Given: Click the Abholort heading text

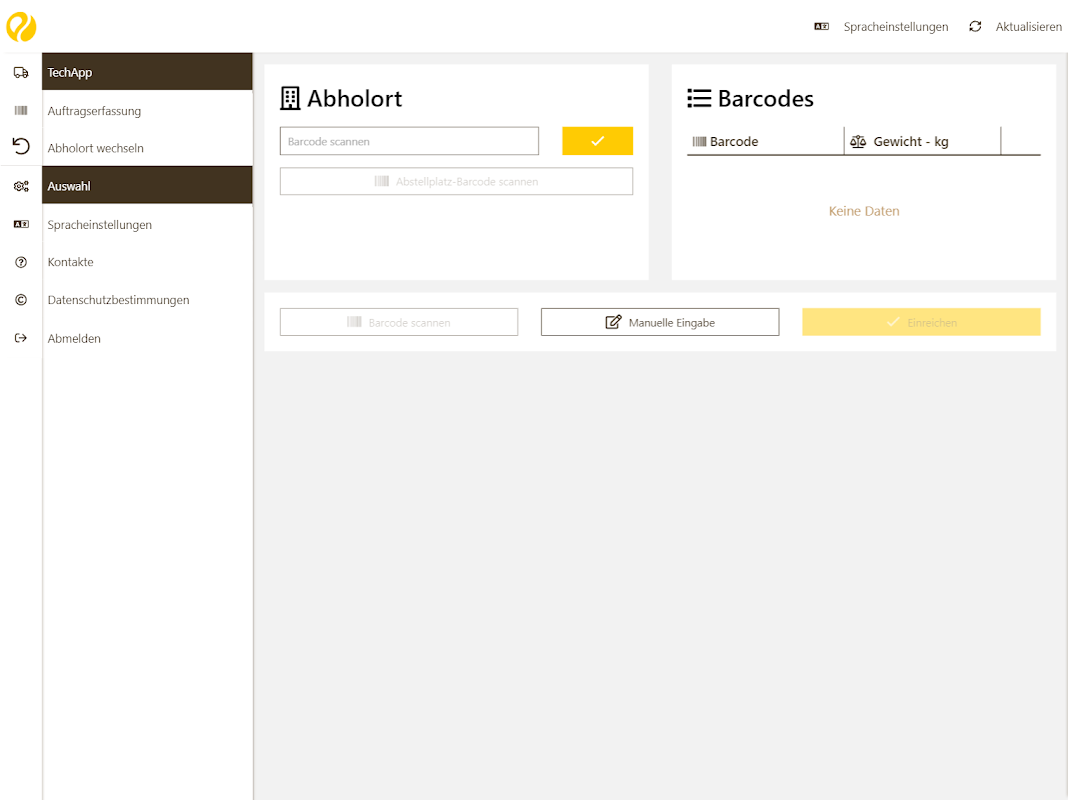Looking at the screenshot, I should (354, 99).
